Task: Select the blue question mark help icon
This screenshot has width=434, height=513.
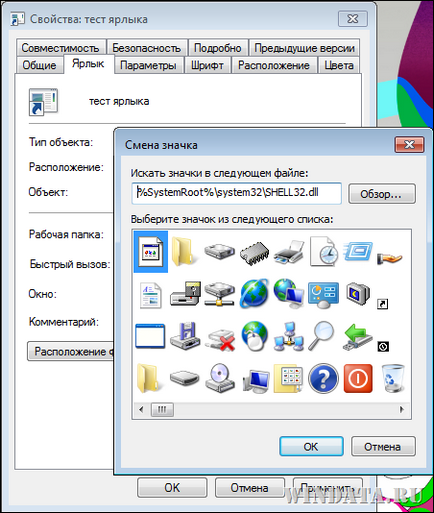Action: tap(323, 378)
